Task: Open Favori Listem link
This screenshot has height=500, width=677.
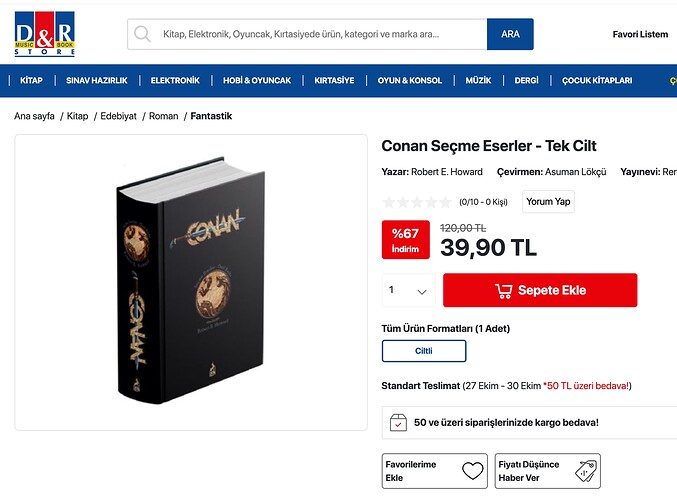Action: pyautogui.click(x=640, y=34)
